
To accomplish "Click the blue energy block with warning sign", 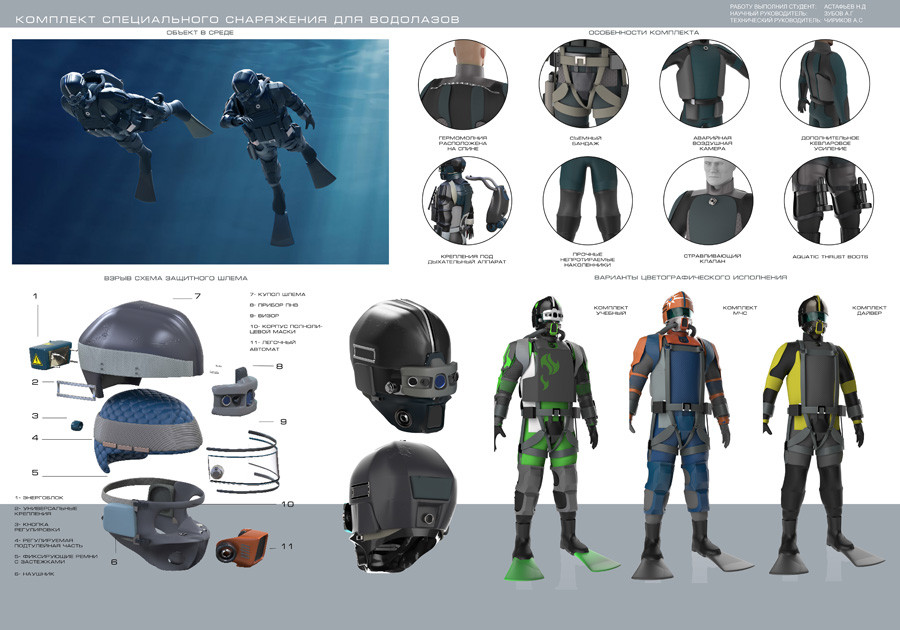I will [51, 356].
